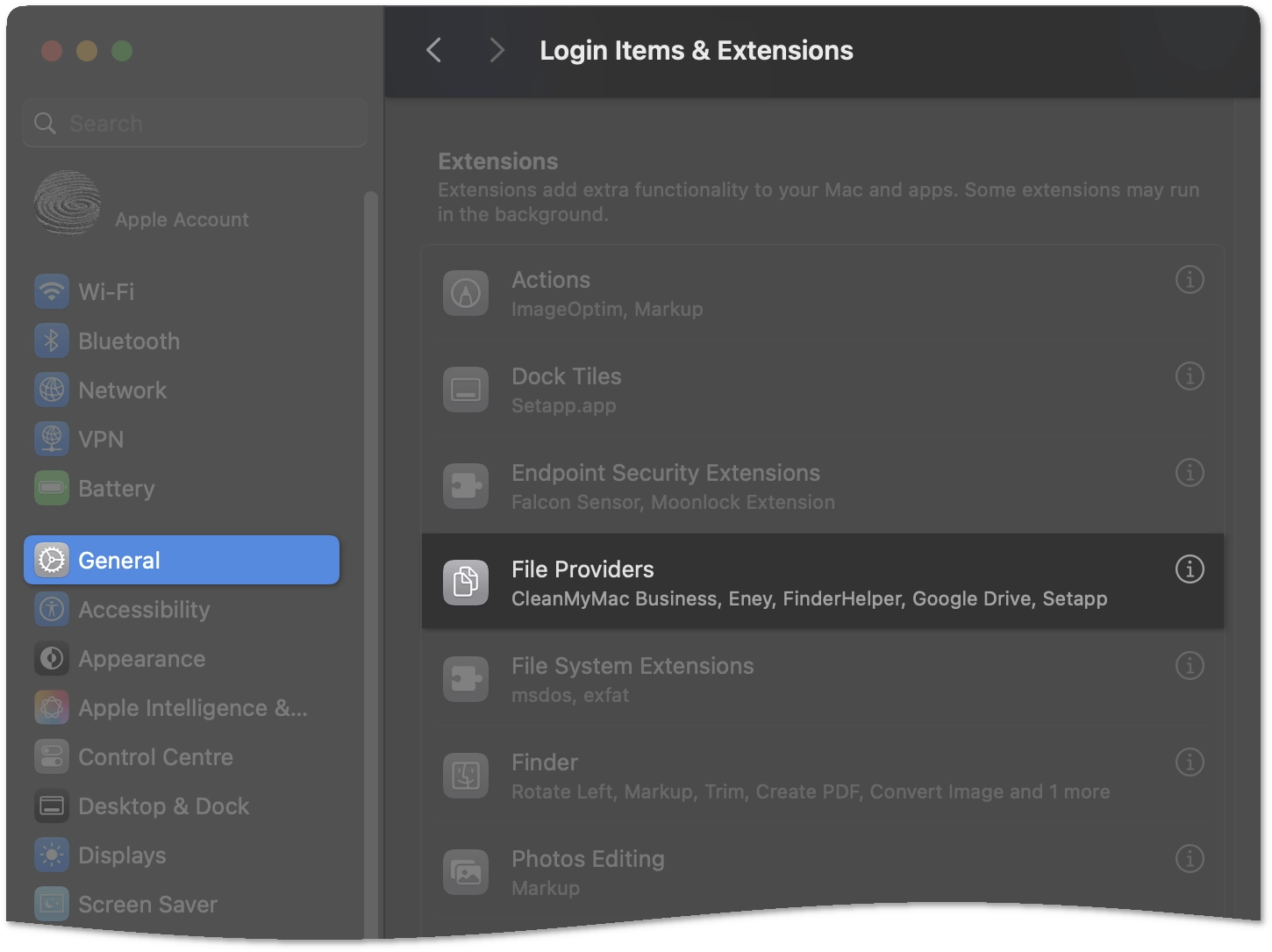
Task: Click the Setapp.app subtitle
Action: (564, 405)
